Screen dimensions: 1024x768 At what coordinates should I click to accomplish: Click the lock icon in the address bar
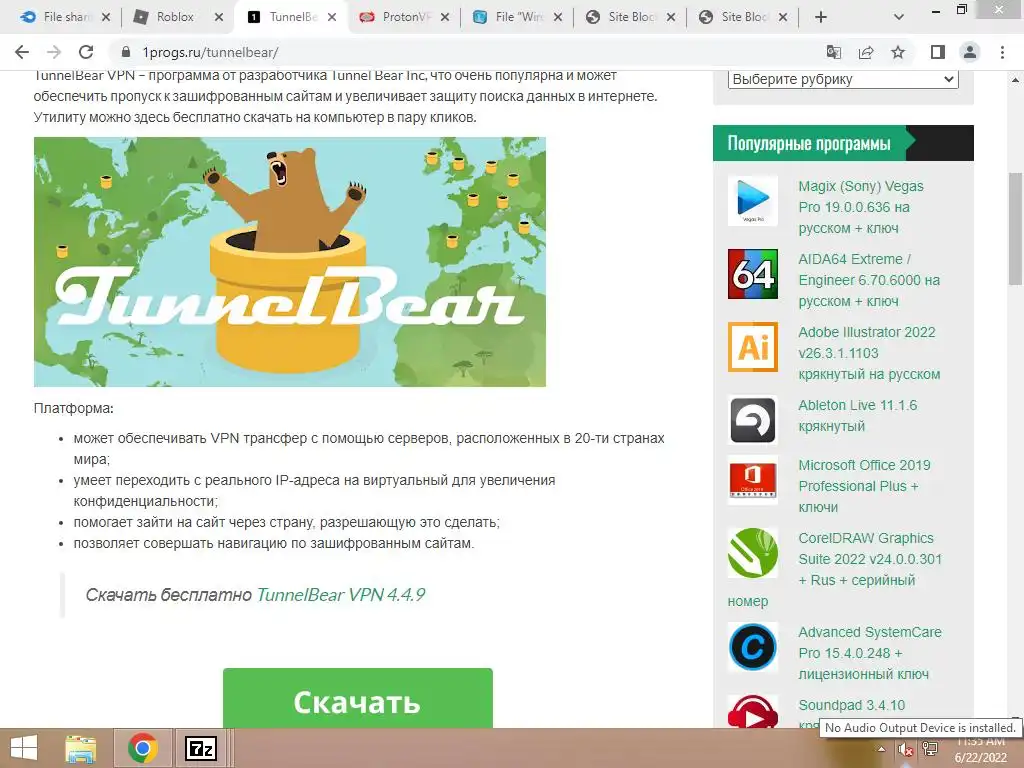pos(126,52)
